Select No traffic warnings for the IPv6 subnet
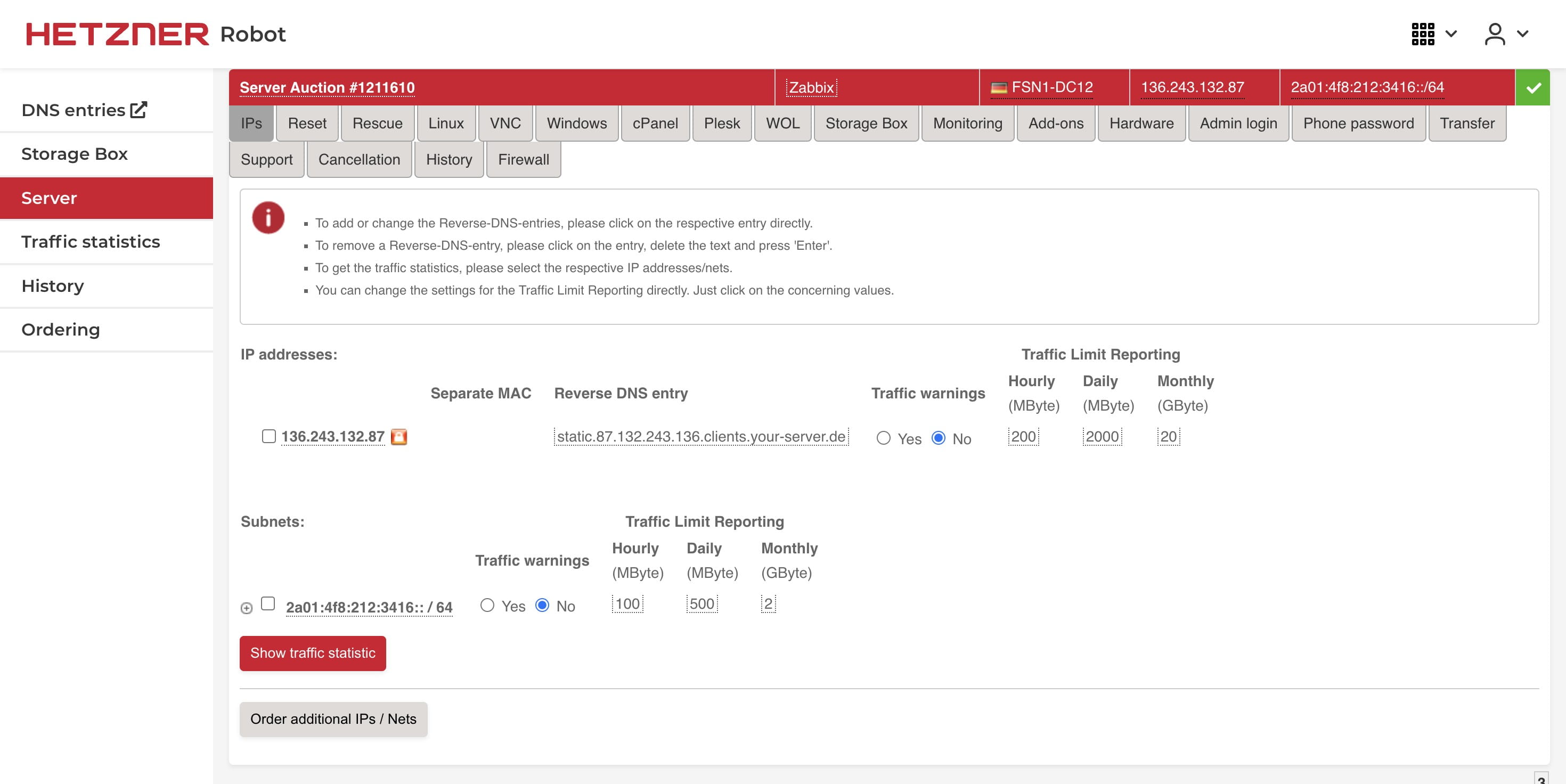Screen dimensions: 1566x784 [542, 606]
